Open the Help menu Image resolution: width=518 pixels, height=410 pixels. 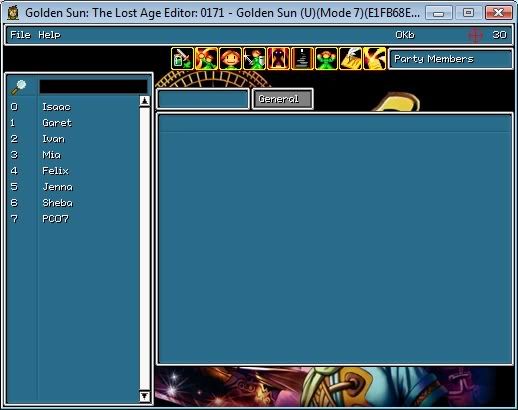point(49,35)
